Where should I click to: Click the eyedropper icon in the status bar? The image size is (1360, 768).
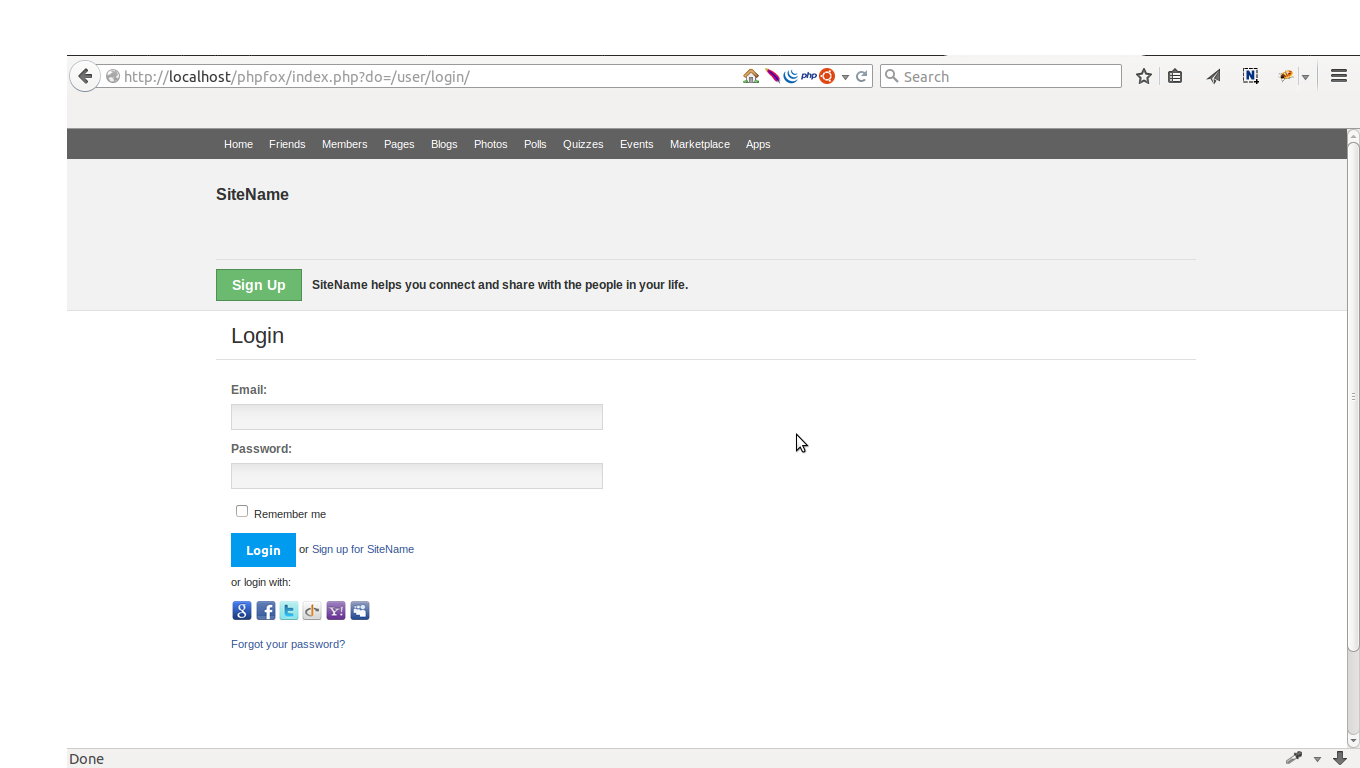1294,758
